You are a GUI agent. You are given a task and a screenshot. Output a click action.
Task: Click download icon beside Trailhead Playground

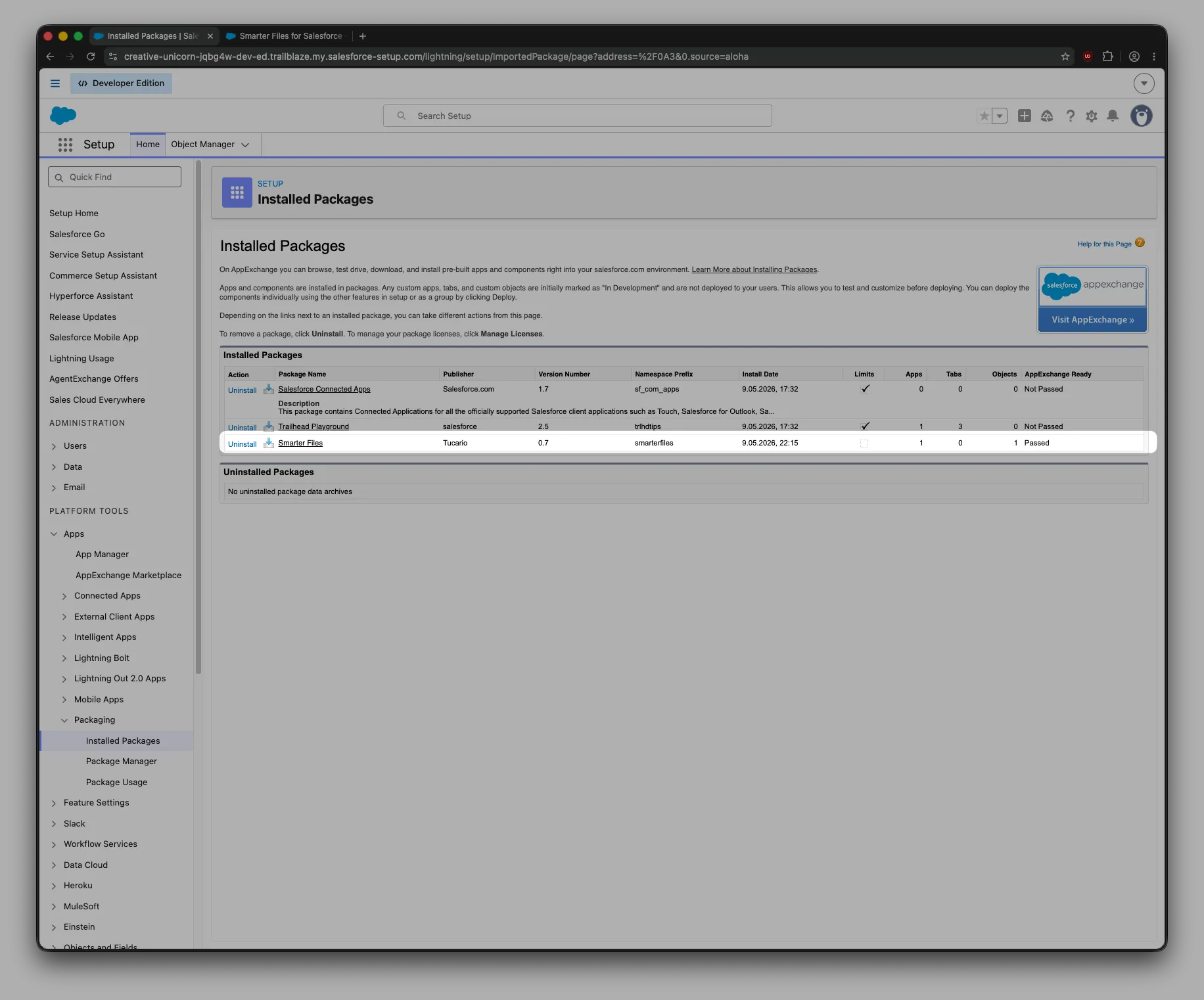click(x=269, y=426)
